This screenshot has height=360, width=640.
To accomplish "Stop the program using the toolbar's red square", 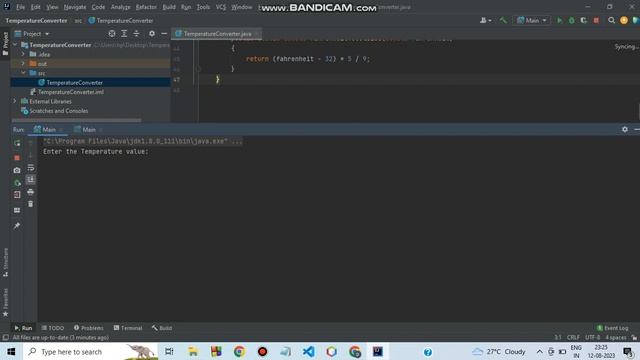I will coord(596,20).
